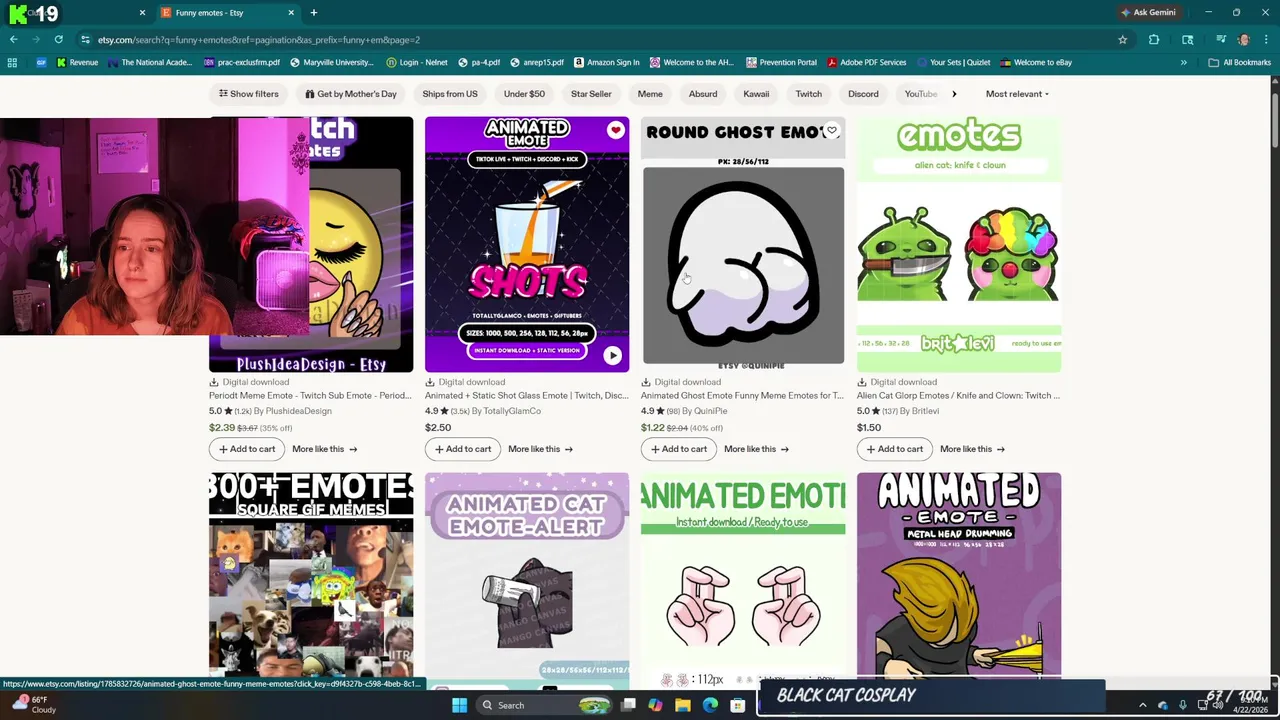1280x720 pixels.
Task: Open the Maryville University bookmark
Action: pos(331,62)
